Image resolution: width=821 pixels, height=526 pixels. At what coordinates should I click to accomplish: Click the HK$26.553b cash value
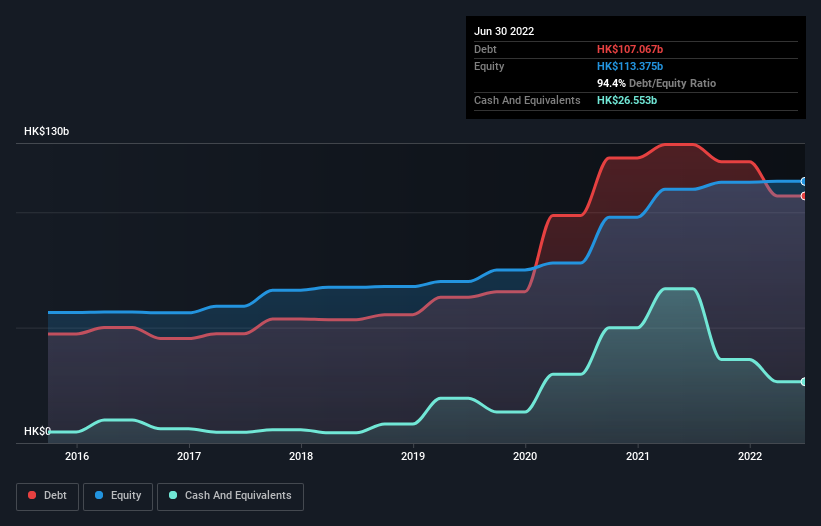pos(627,100)
